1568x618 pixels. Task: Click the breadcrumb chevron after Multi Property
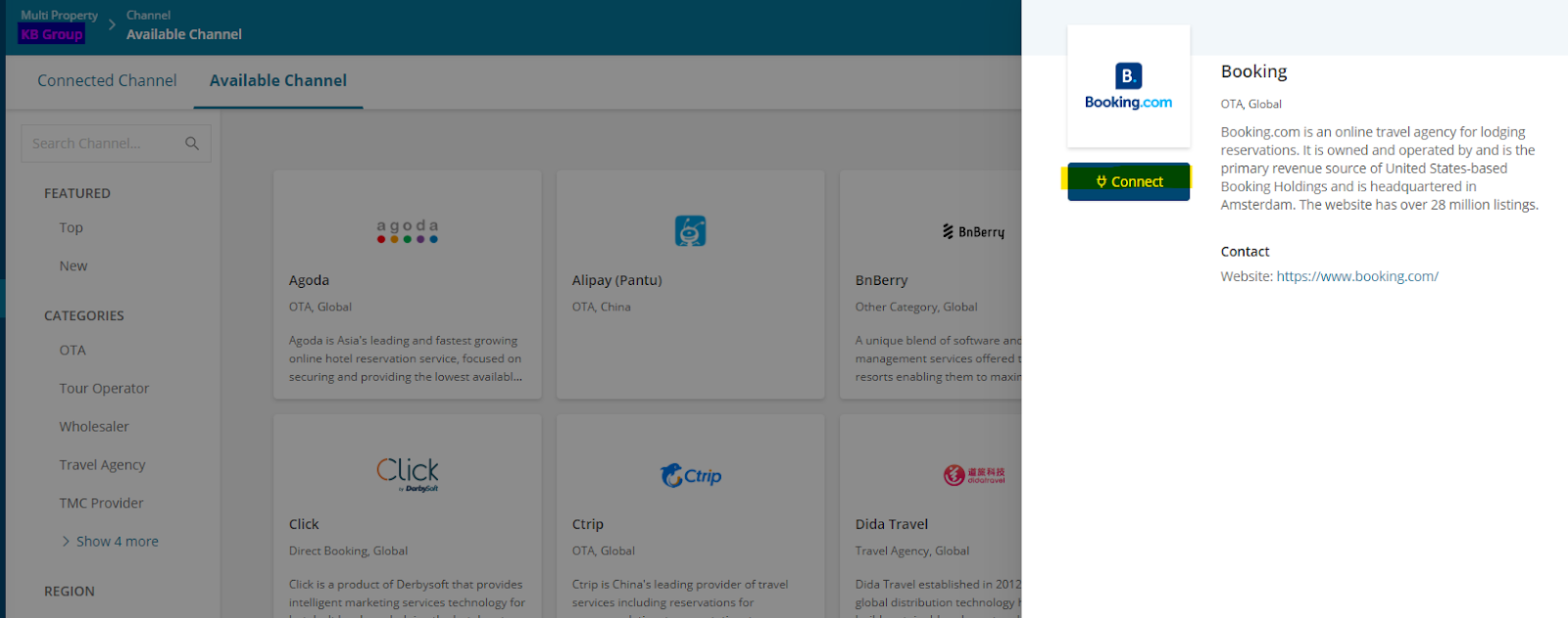pos(112,24)
